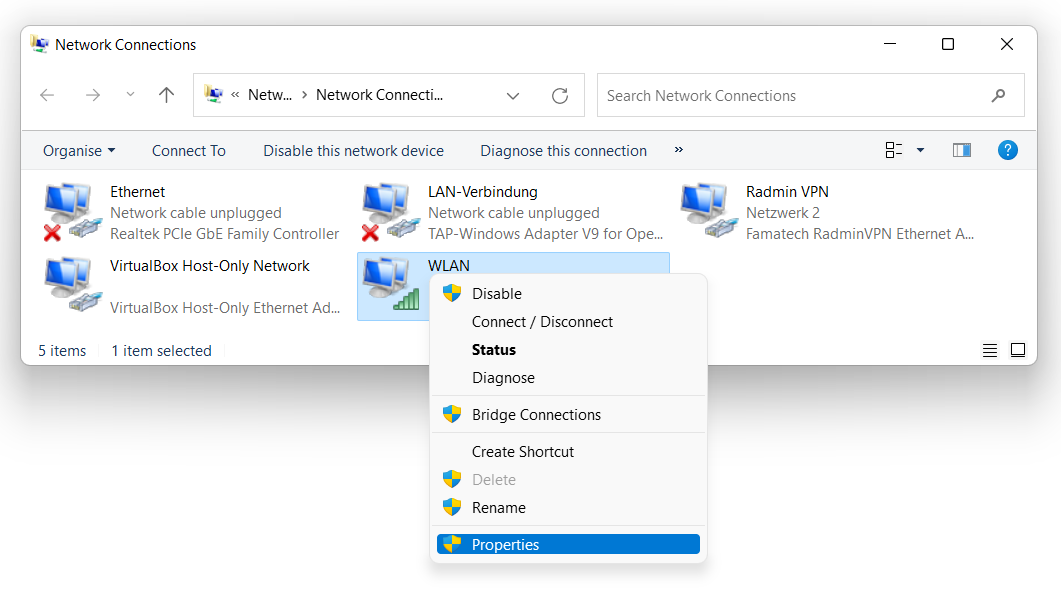Select the LAN-Verbindung adapter icon
Image resolution: width=1061 pixels, height=608 pixels.
(x=390, y=212)
